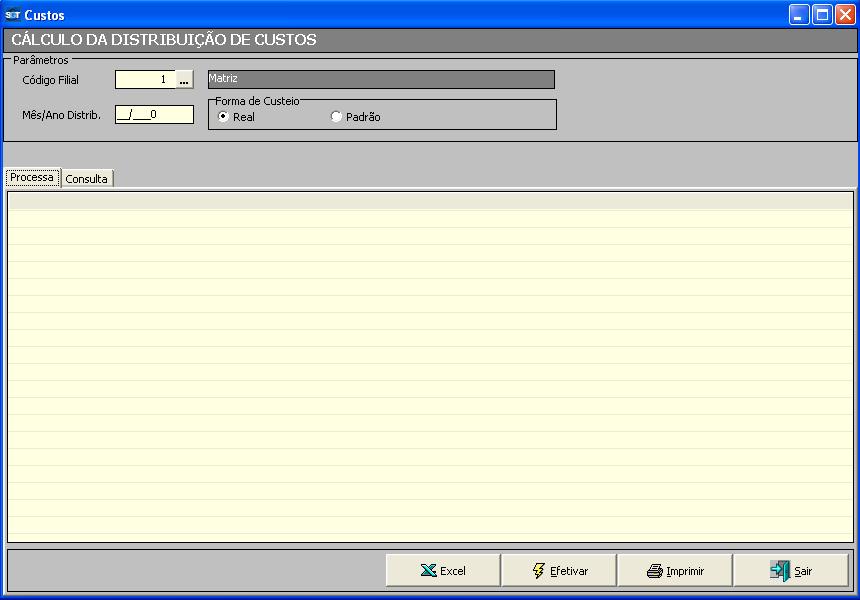Click the Cálculo da Distribuição de Custos heading
Image resolution: width=860 pixels, height=600 pixels.
(x=164, y=40)
